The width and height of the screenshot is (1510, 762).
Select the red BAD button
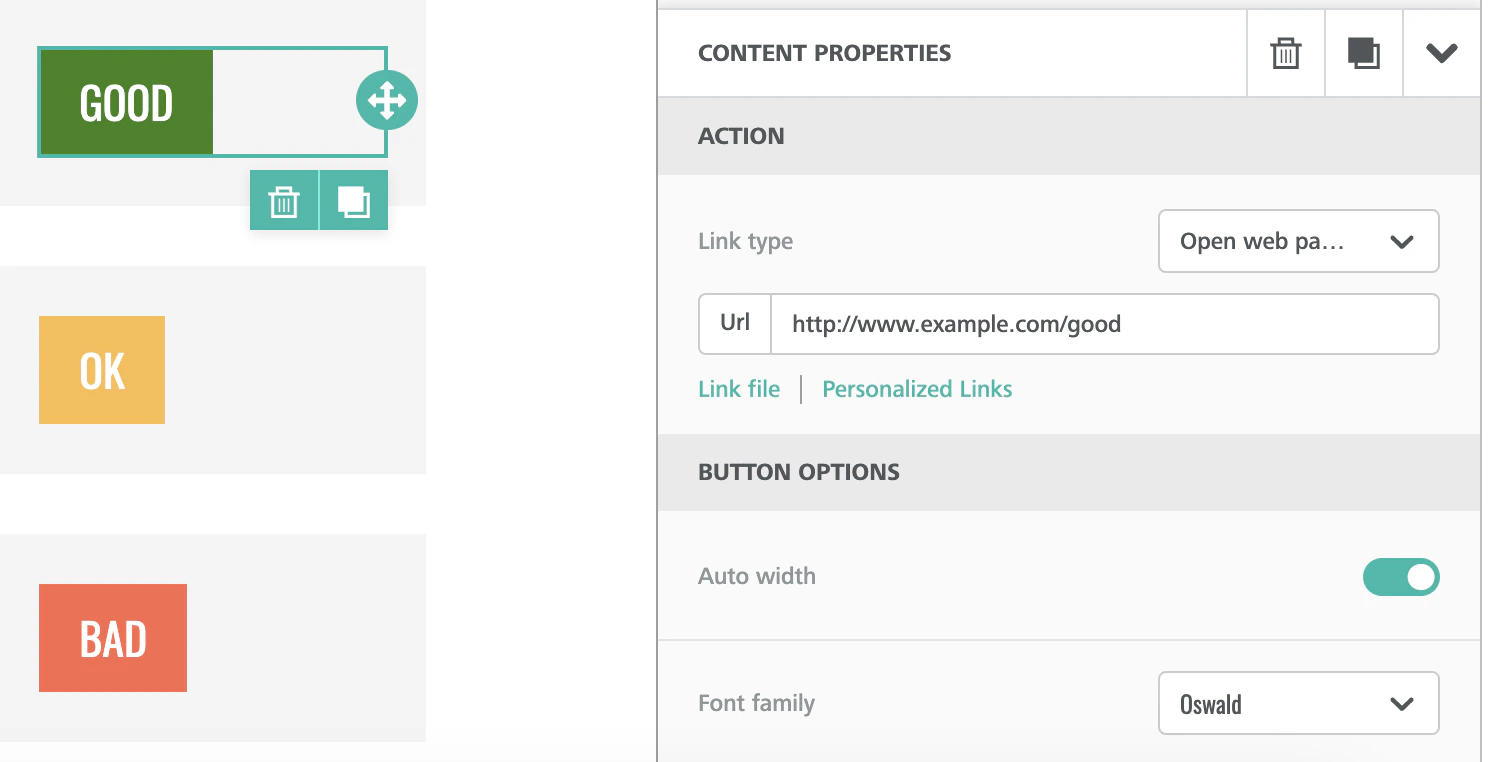point(113,638)
